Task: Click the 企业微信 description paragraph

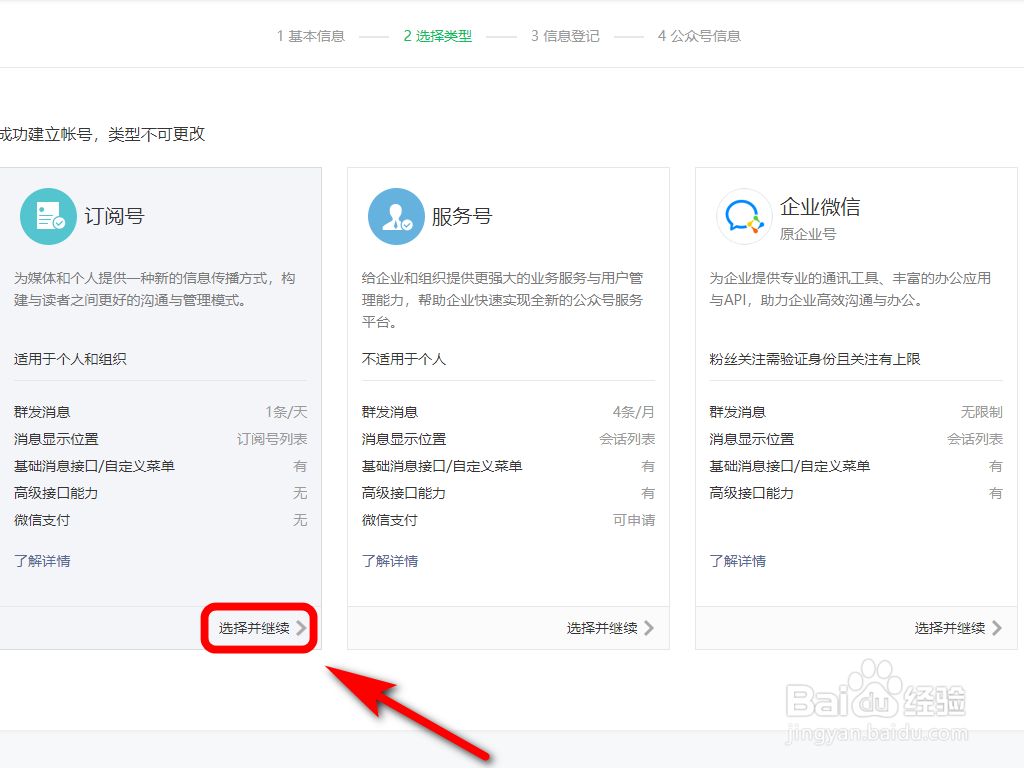Action: (x=850, y=289)
